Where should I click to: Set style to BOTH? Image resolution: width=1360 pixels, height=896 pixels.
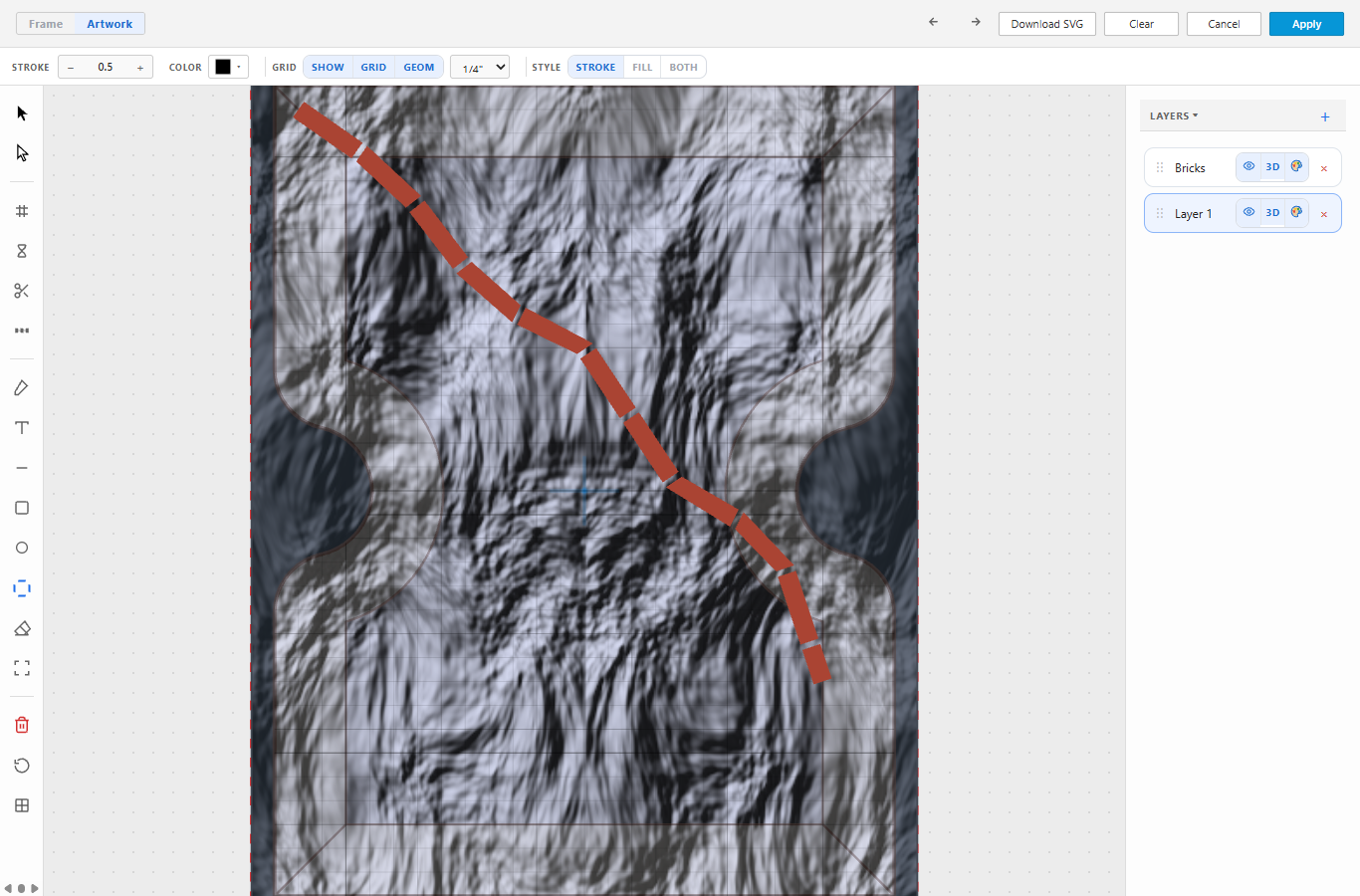click(x=683, y=67)
